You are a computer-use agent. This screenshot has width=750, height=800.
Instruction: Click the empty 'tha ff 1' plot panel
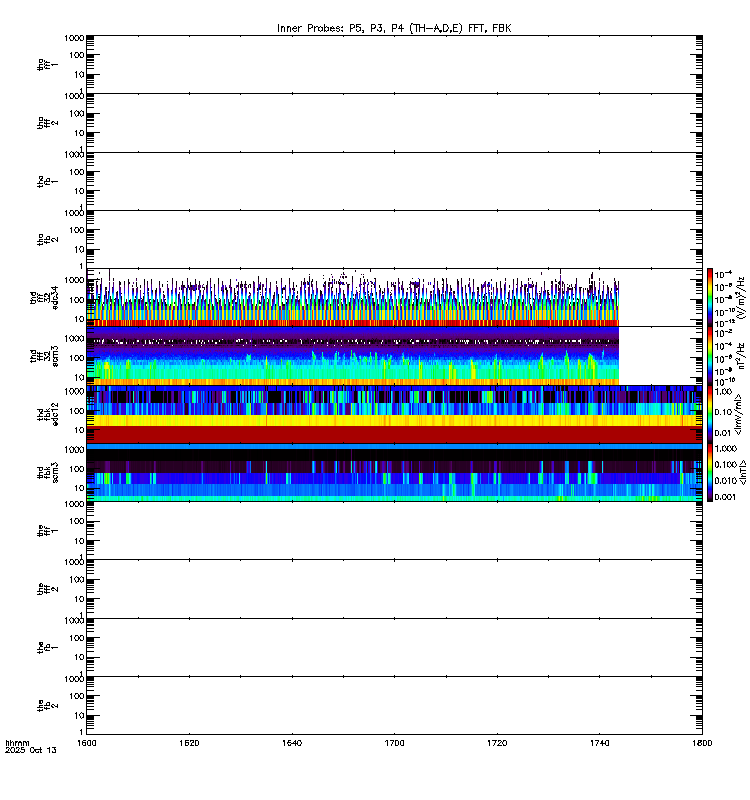pos(394,64)
